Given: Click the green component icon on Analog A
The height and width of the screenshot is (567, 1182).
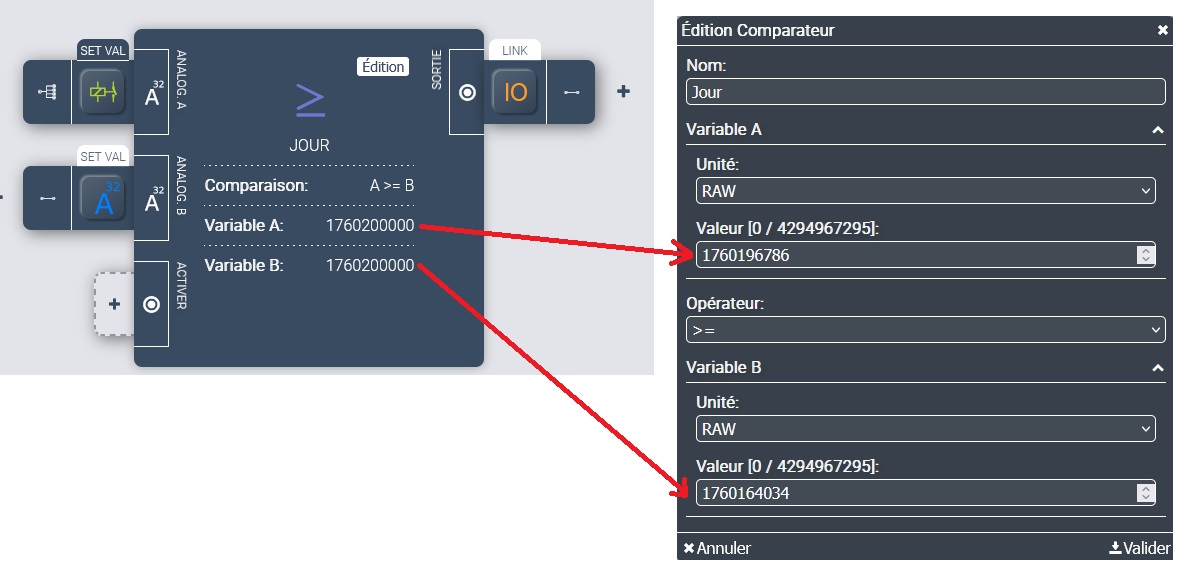Looking at the screenshot, I should pyautogui.click(x=103, y=92).
